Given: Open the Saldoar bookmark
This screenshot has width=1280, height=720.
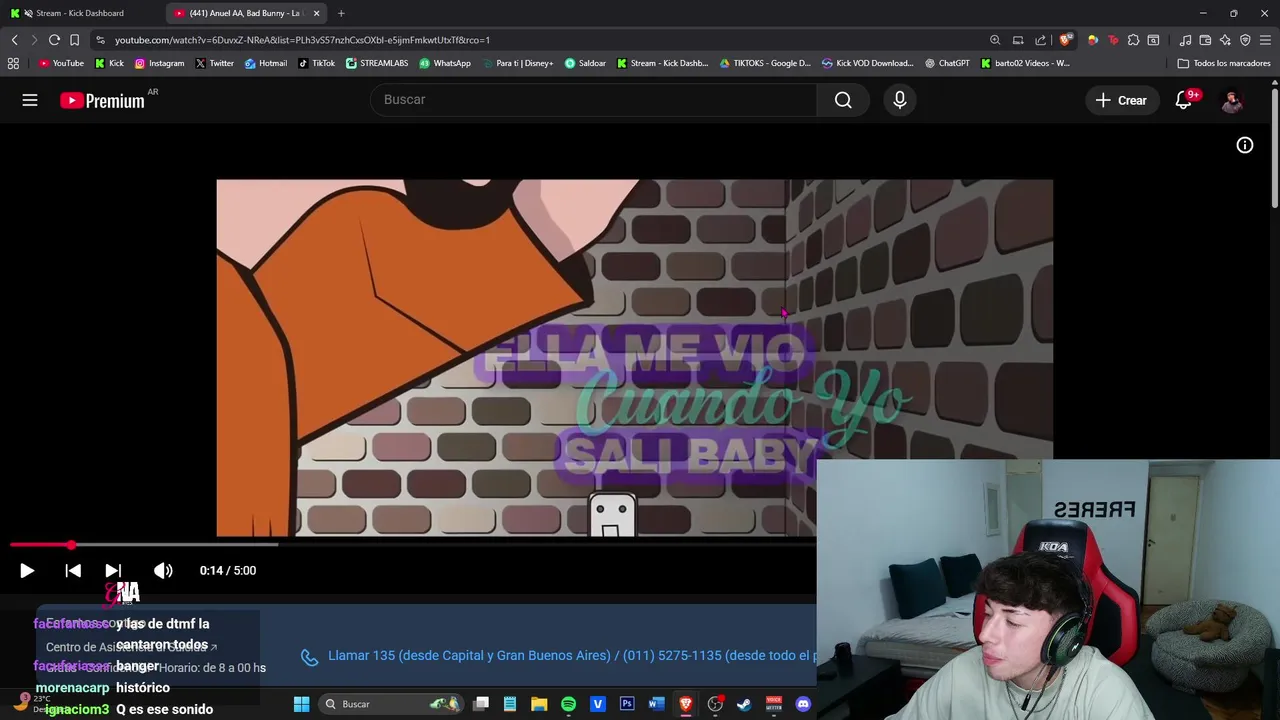Looking at the screenshot, I should [x=585, y=63].
